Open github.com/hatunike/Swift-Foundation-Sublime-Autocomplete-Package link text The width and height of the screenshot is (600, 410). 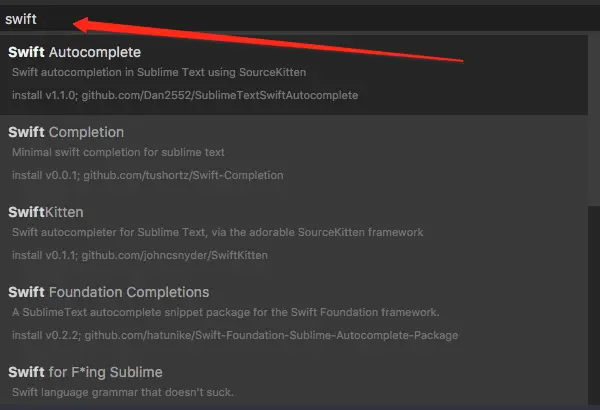tap(270, 335)
